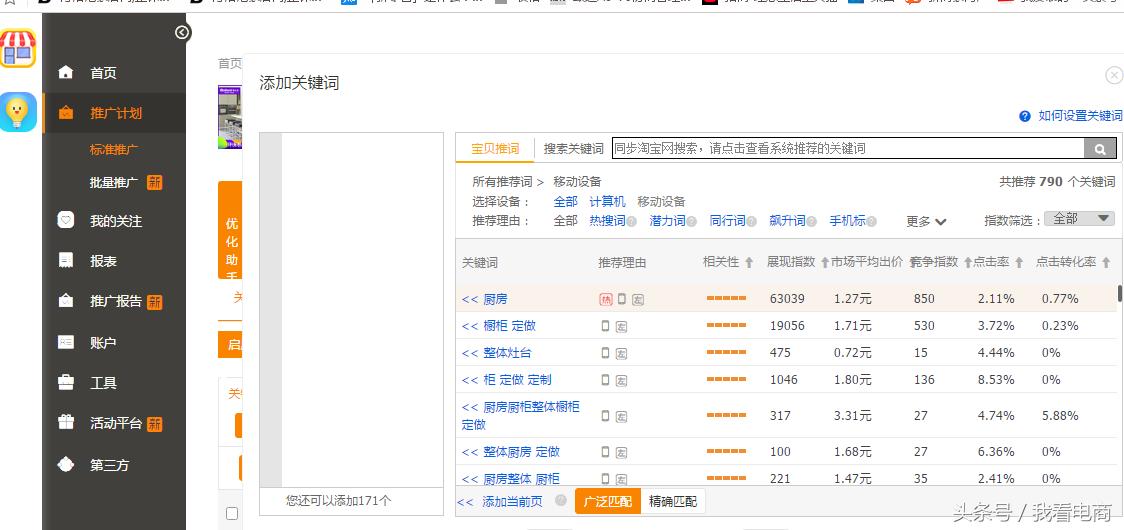The image size is (1124, 530).
Task: Click the lightbulb app icon
Action: 18,112
